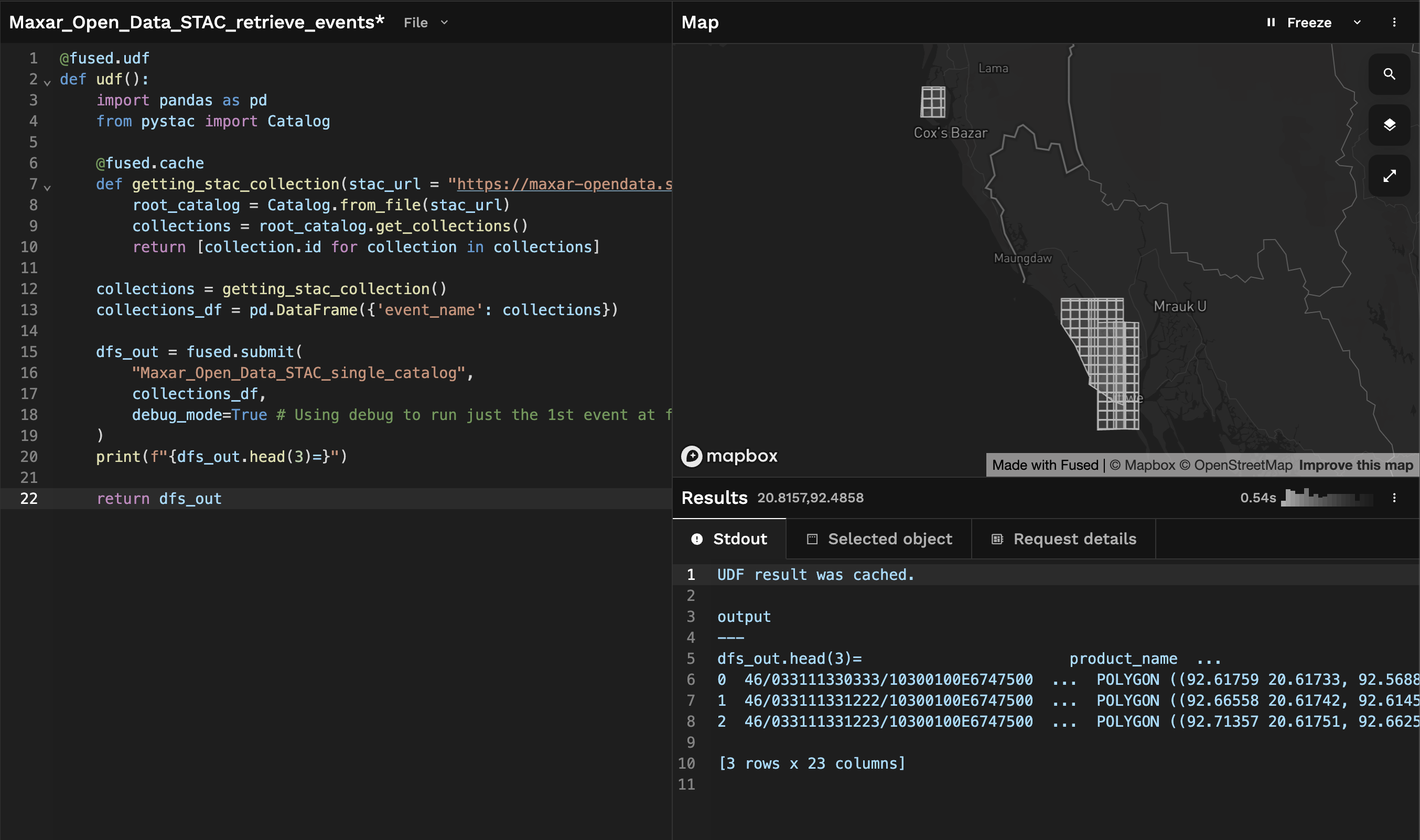Click the debug_mode=True code on line 18
This screenshot has width=1420, height=840.
(199, 415)
